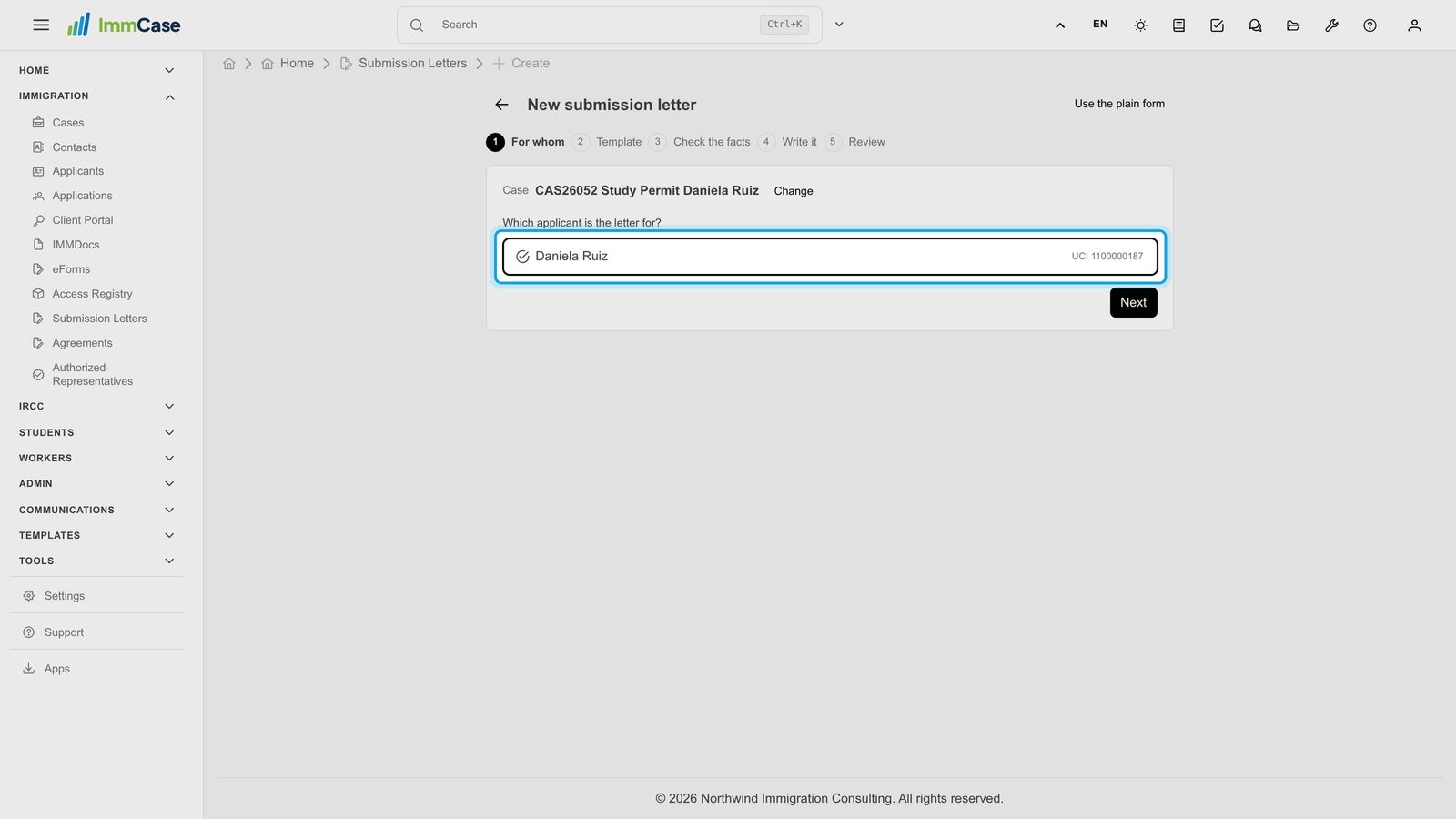
Task: Open the notes document icon in header
Action: click(1178, 25)
